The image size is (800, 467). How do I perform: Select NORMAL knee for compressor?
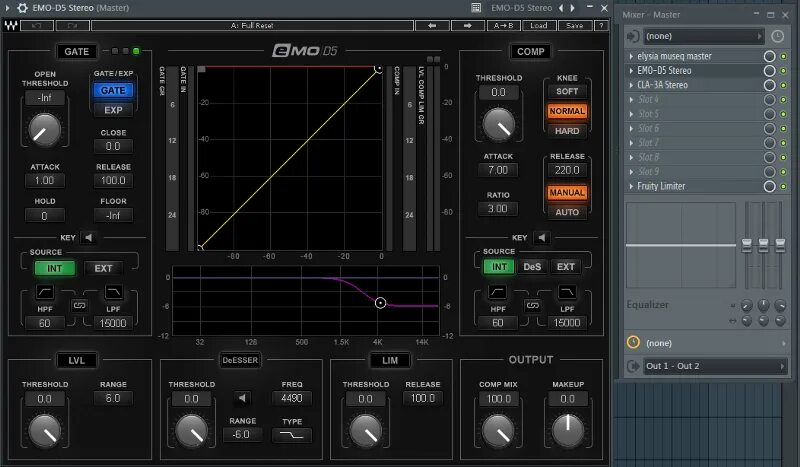567,111
